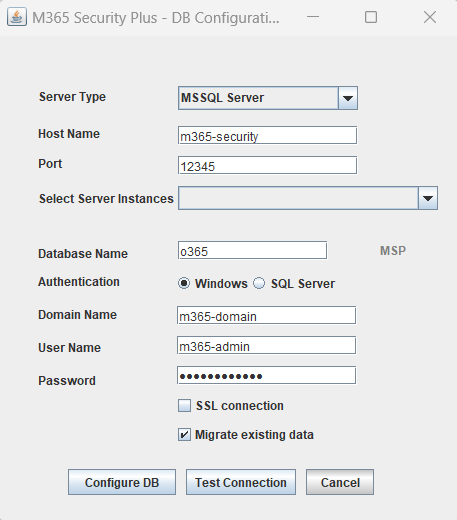The image size is (457, 520).
Task: Maximize the DB Configuration window
Action: (x=371, y=17)
